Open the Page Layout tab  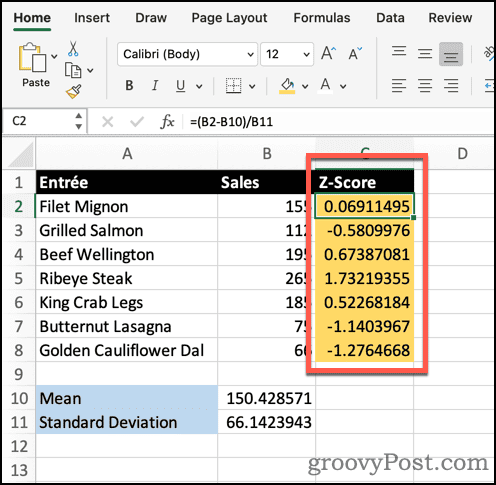(x=229, y=18)
